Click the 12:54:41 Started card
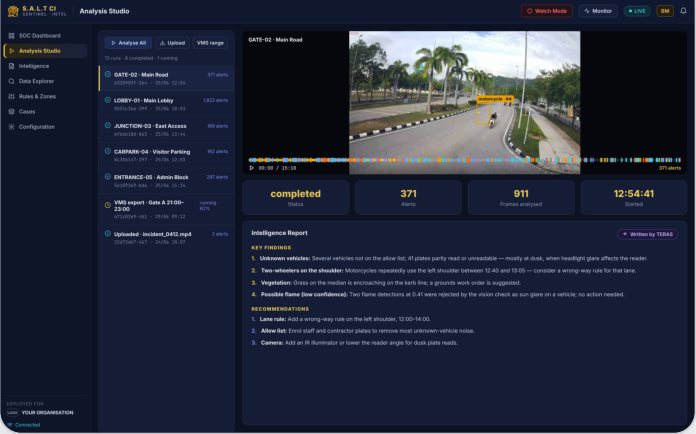This screenshot has height=434, width=696. [634, 197]
